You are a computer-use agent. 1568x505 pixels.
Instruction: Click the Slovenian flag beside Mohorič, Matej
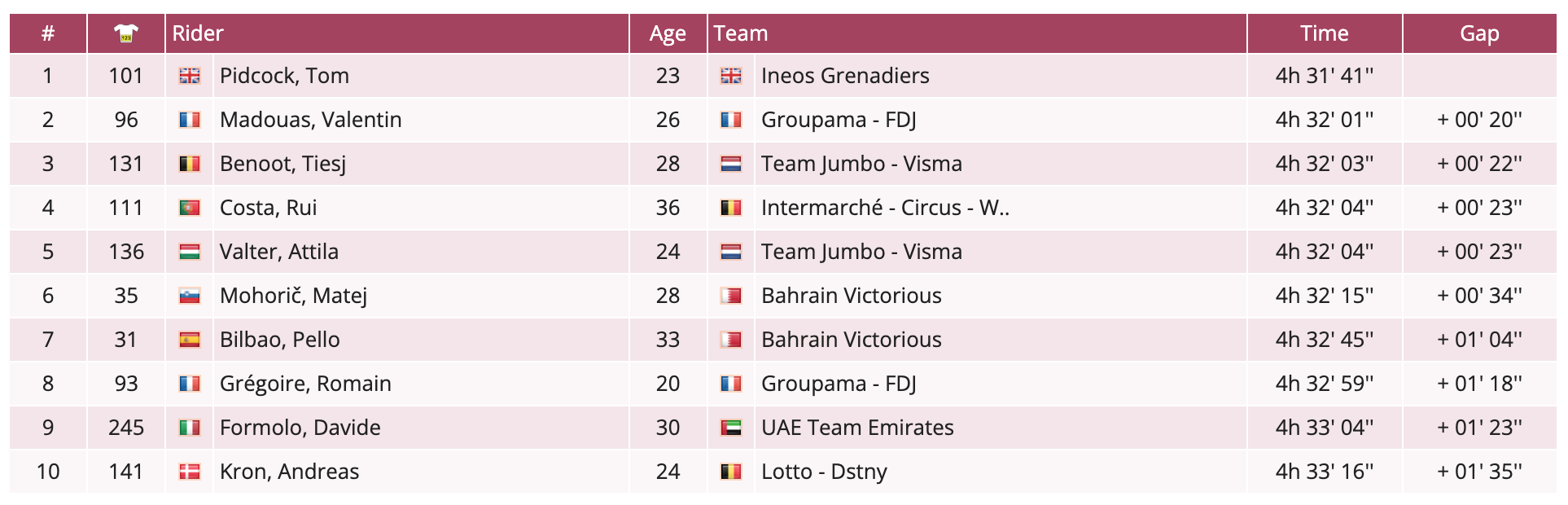(x=190, y=296)
